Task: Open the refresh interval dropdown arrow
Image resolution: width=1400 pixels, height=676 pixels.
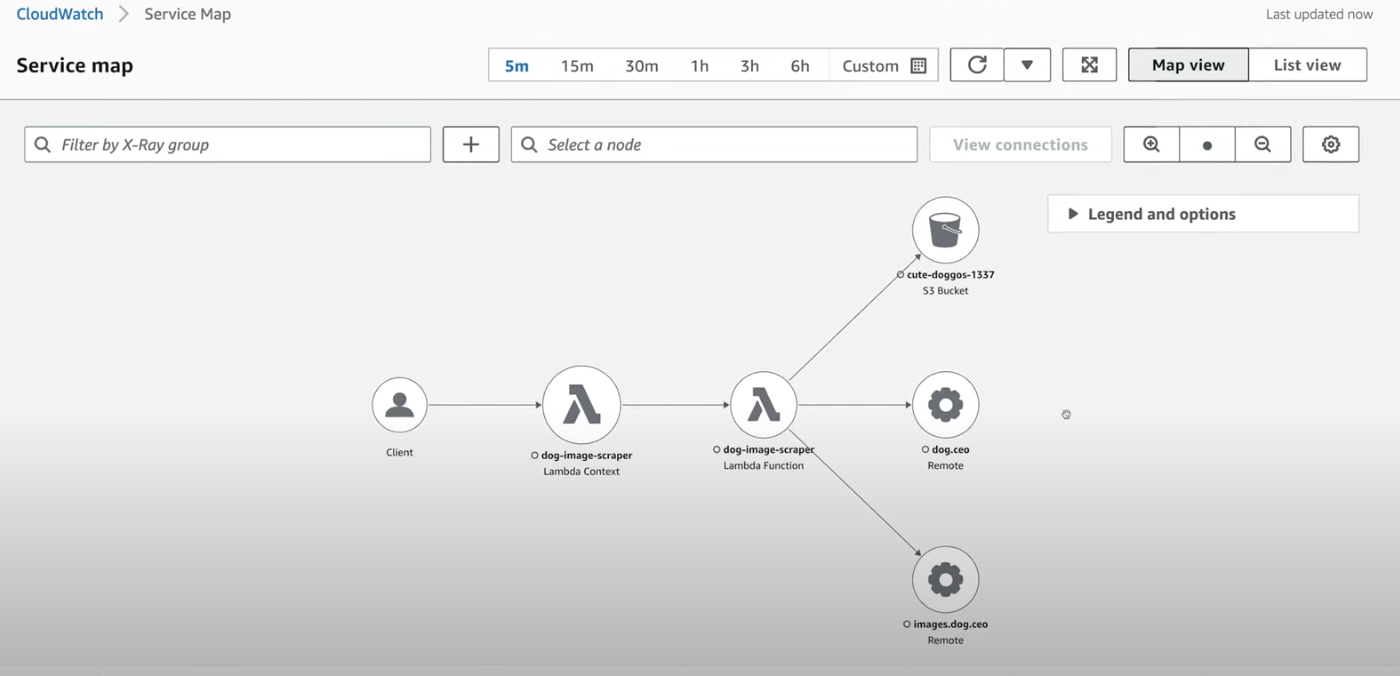Action: 1027,65
